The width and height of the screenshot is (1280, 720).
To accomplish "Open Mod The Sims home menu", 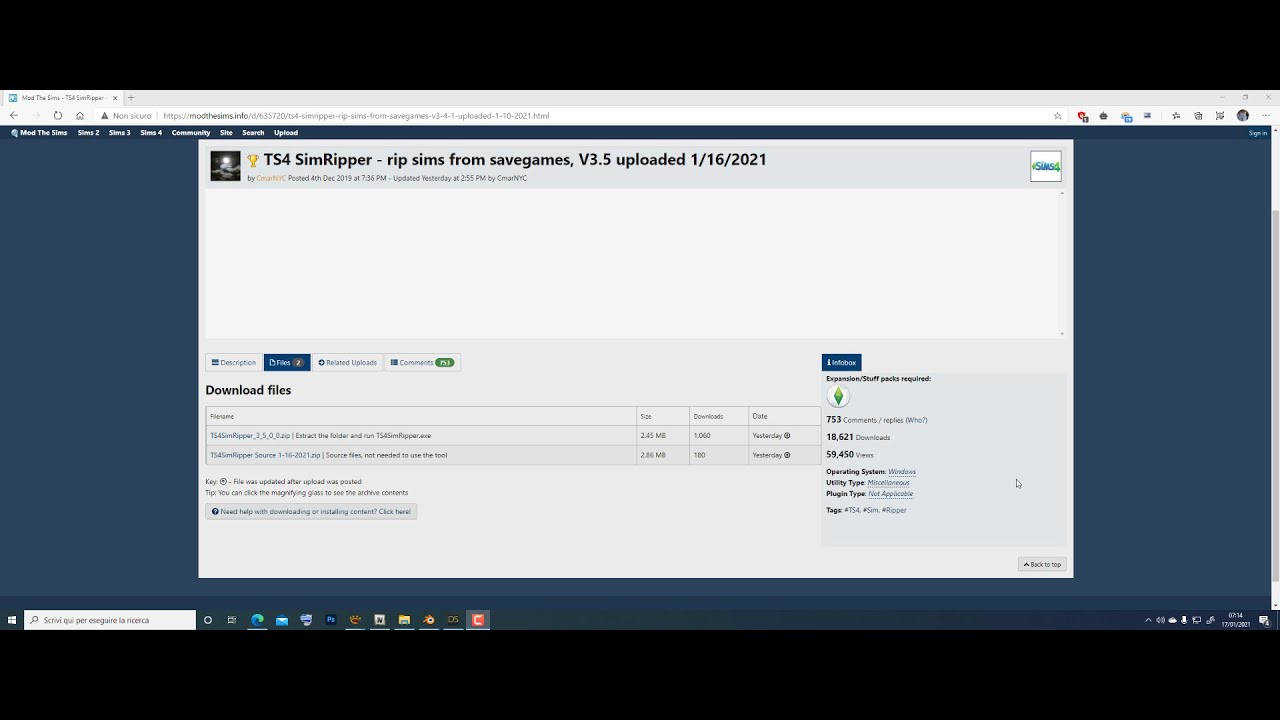I will tap(39, 133).
